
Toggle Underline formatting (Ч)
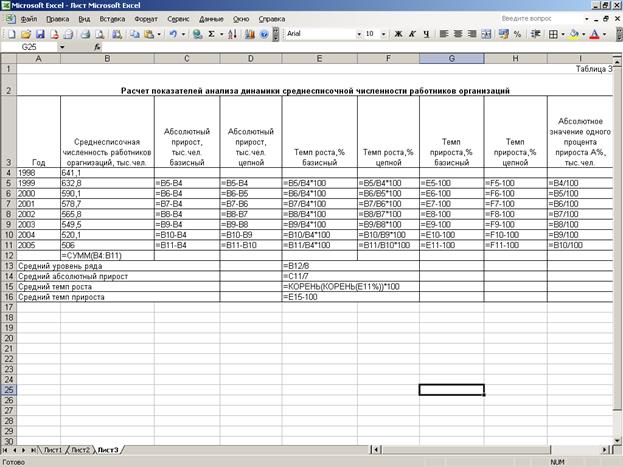pyautogui.click(x=426, y=34)
